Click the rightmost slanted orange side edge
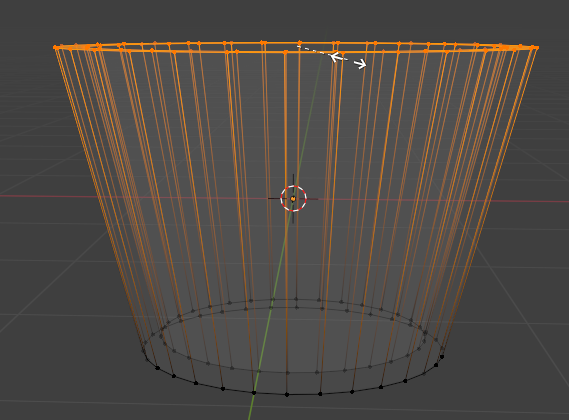The image size is (569, 420). (490, 200)
